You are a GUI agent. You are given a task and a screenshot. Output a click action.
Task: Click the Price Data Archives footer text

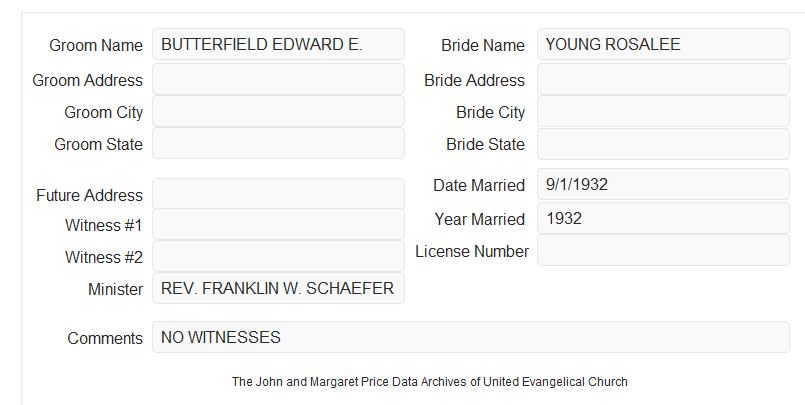[430, 382]
